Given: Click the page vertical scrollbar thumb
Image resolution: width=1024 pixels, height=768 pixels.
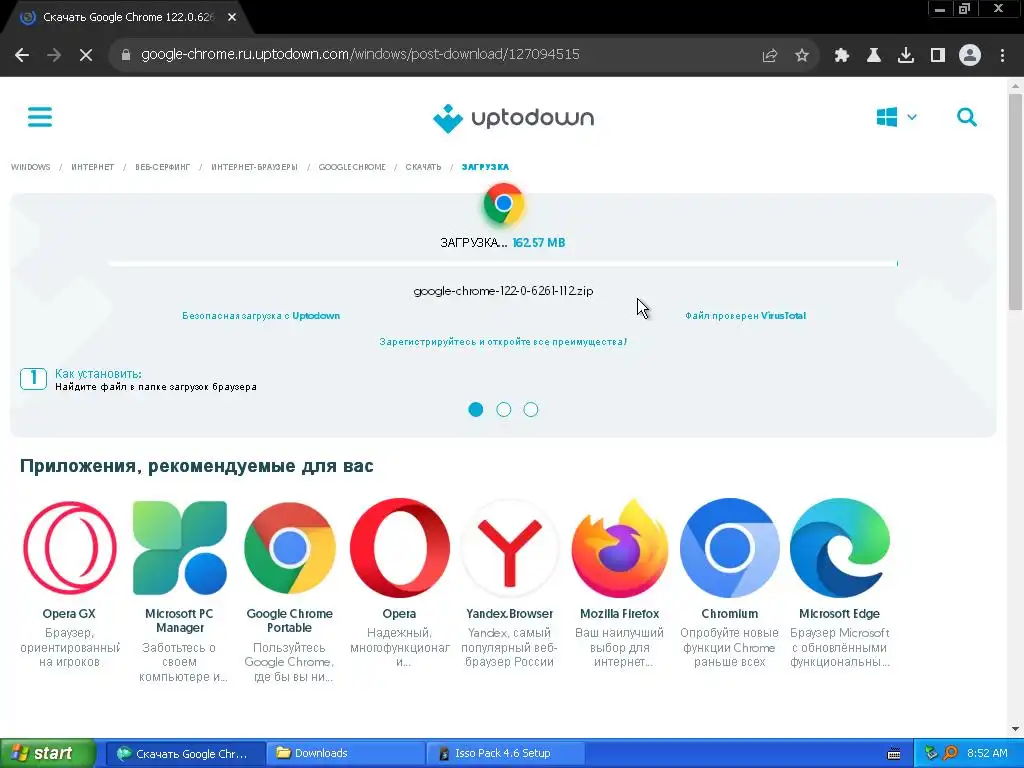Looking at the screenshot, I should pos(1015,202).
